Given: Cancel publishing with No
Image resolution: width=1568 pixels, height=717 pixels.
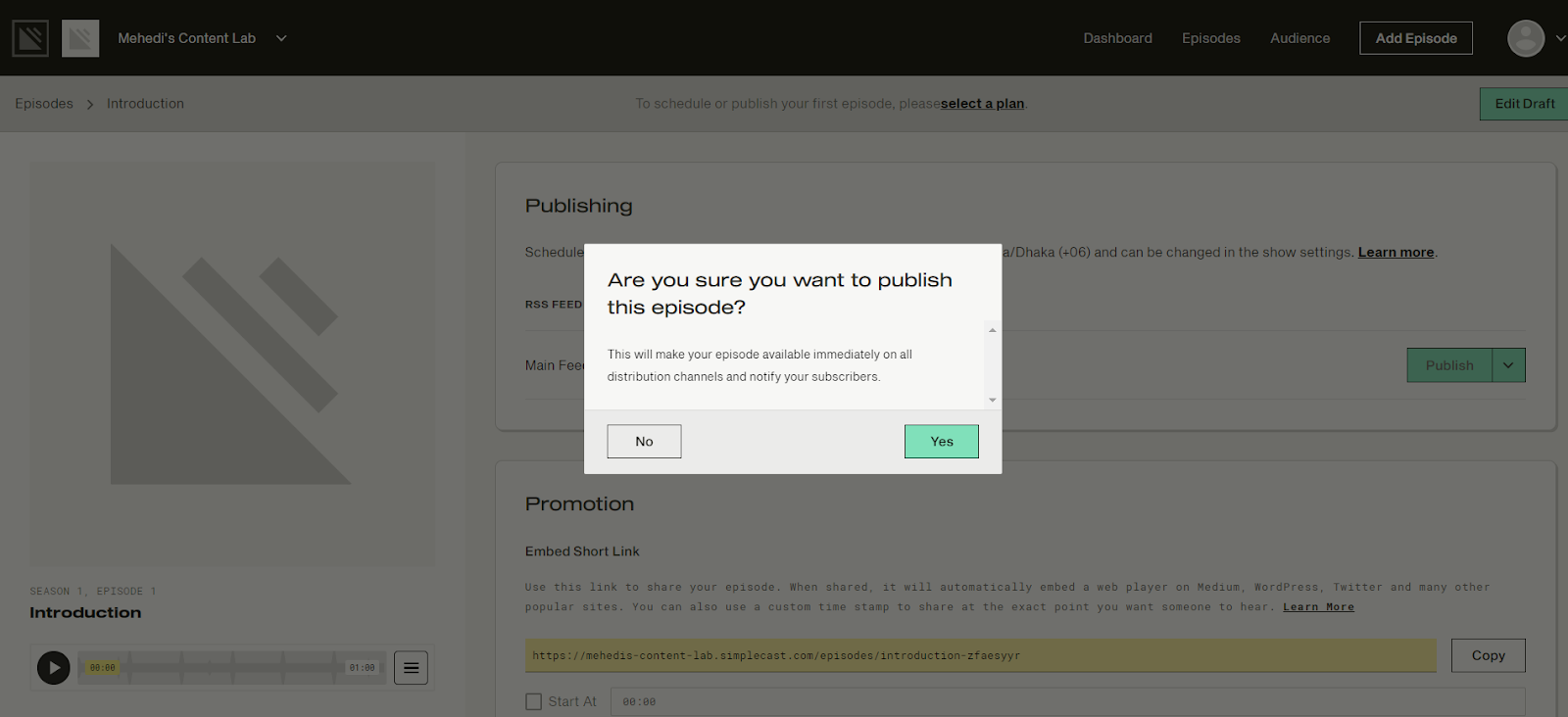Looking at the screenshot, I should (644, 442).
